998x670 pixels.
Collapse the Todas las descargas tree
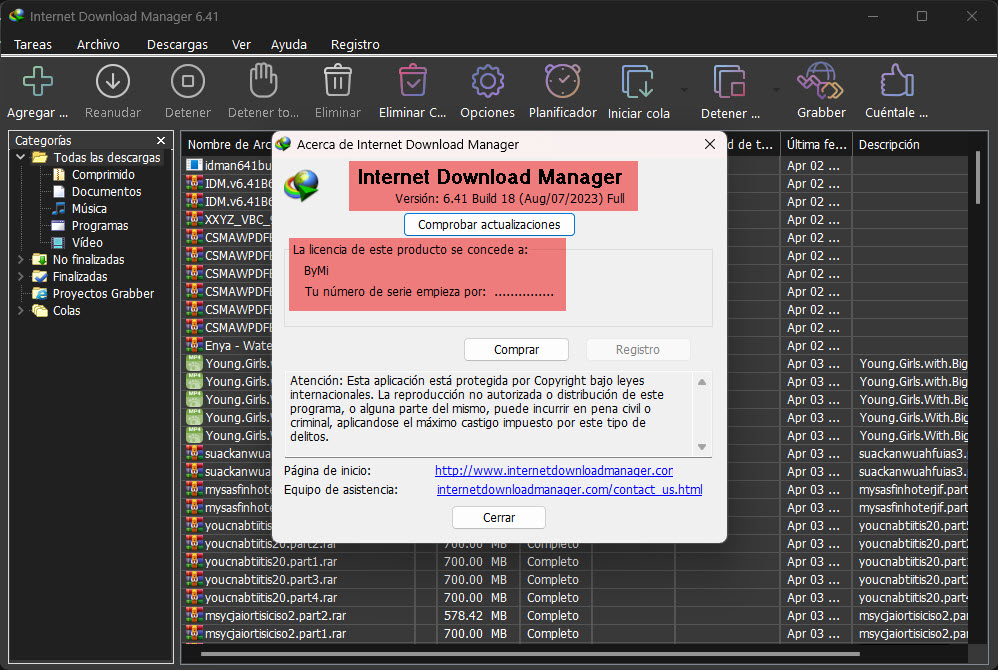click(x=20, y=157)
